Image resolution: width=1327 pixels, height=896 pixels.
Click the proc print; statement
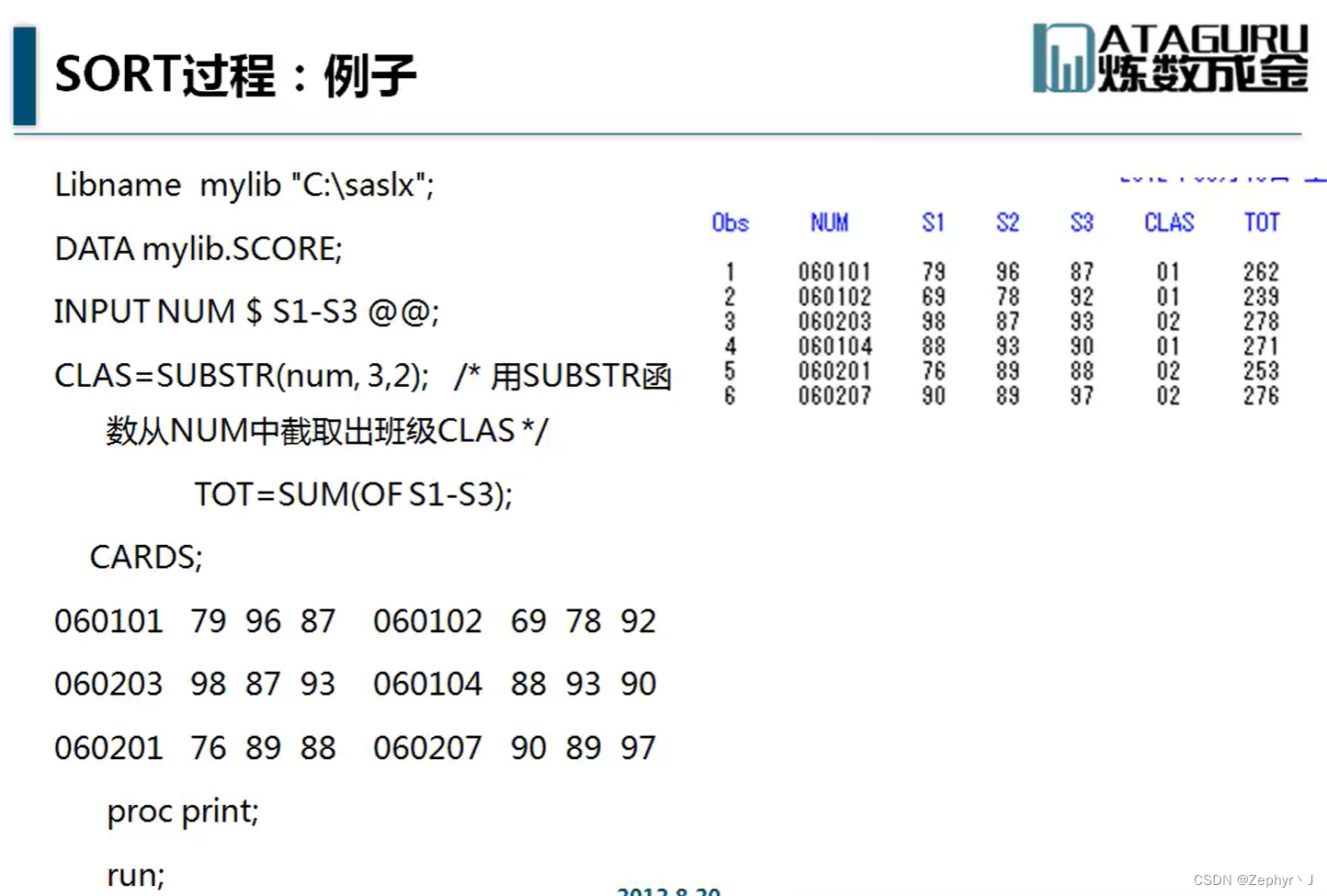[182, 811]
